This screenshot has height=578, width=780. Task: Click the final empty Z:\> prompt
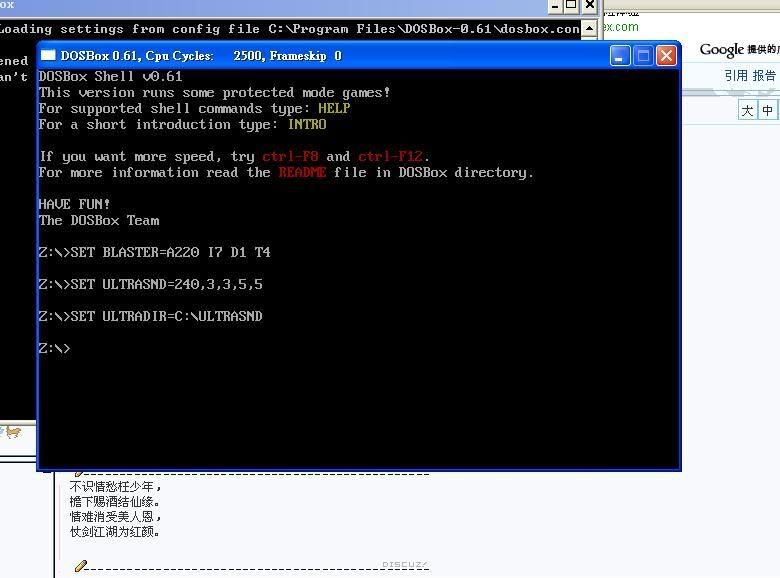[x=55, y=348]
